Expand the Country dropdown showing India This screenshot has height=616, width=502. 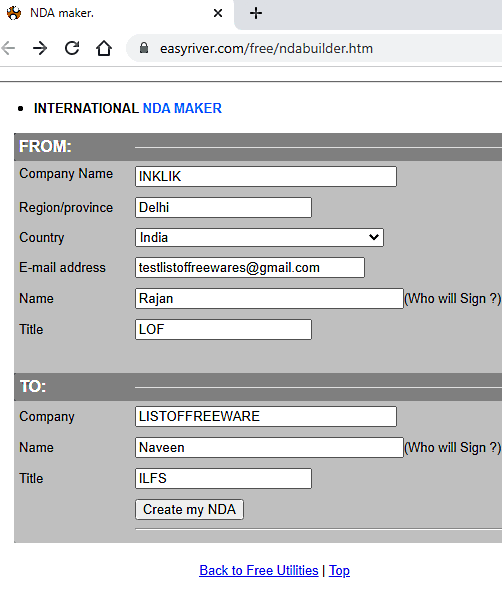pyautogui.click(x=259, y=237)
